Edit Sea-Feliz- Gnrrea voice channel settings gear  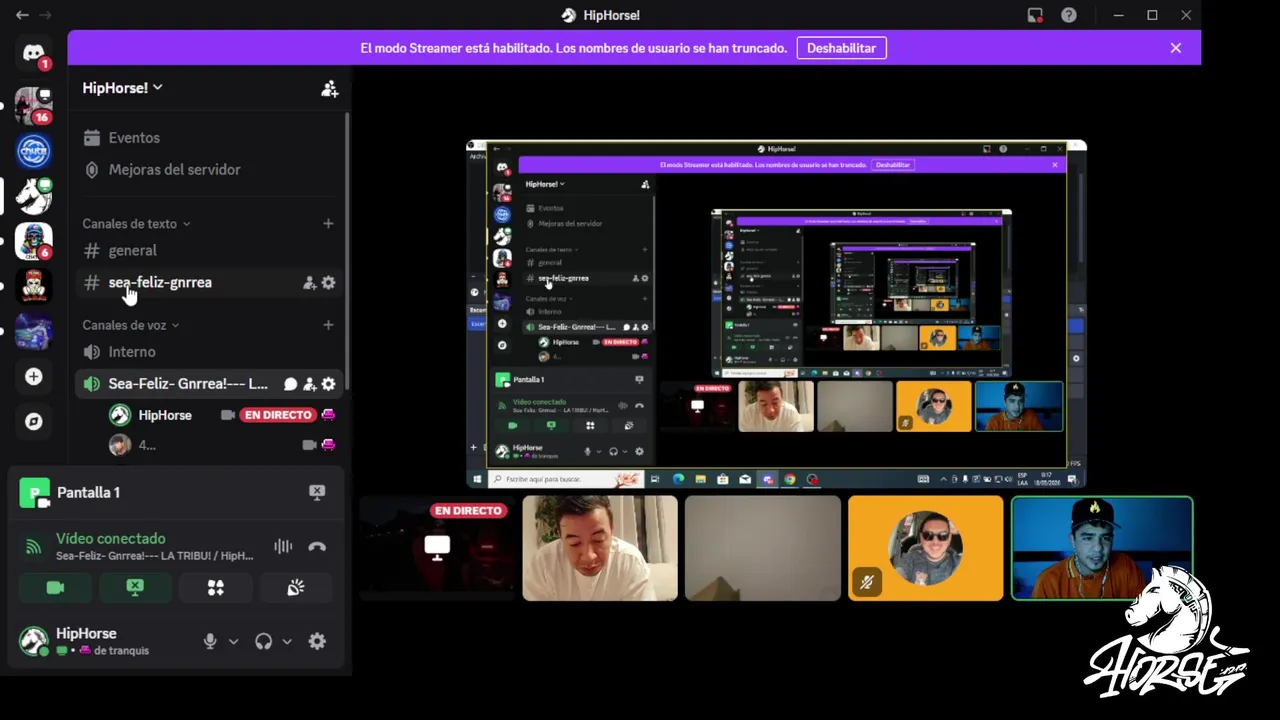328,384
